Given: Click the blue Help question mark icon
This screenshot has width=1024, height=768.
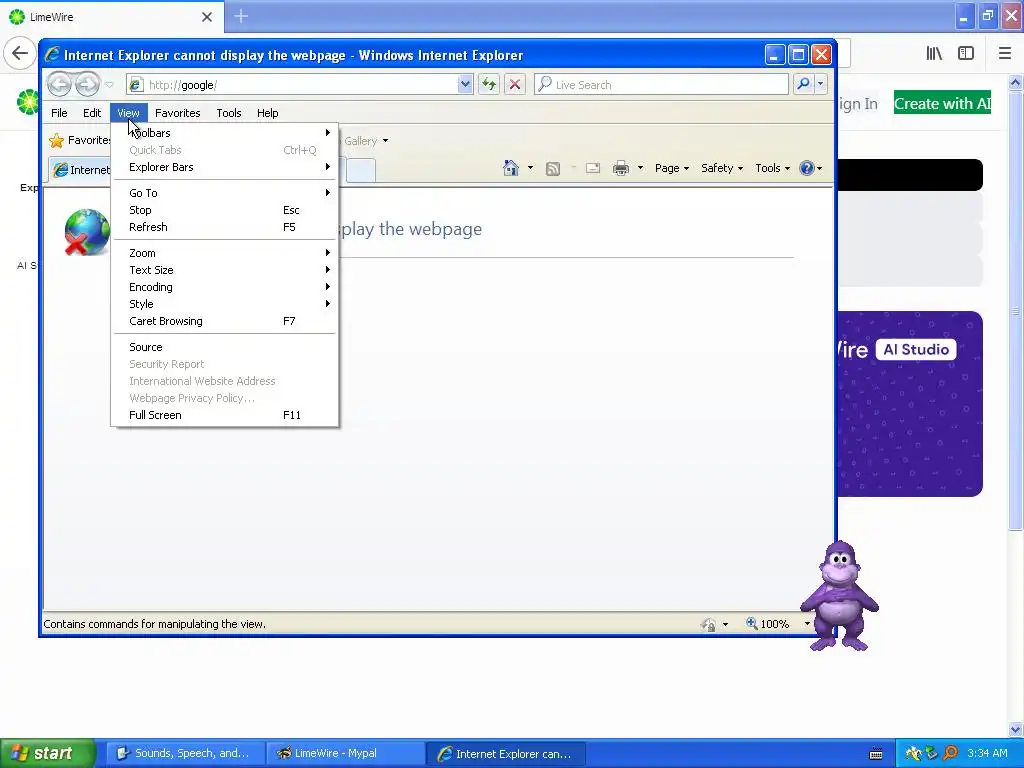Looking at the screenshot, I should coord(807,168).
